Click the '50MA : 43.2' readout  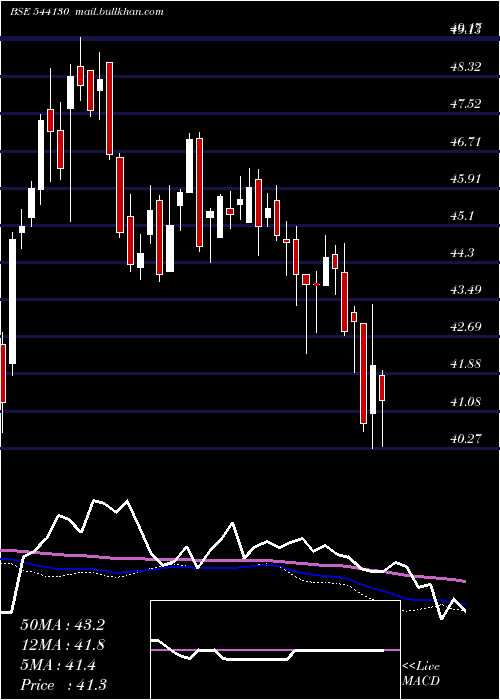point(62,625)
